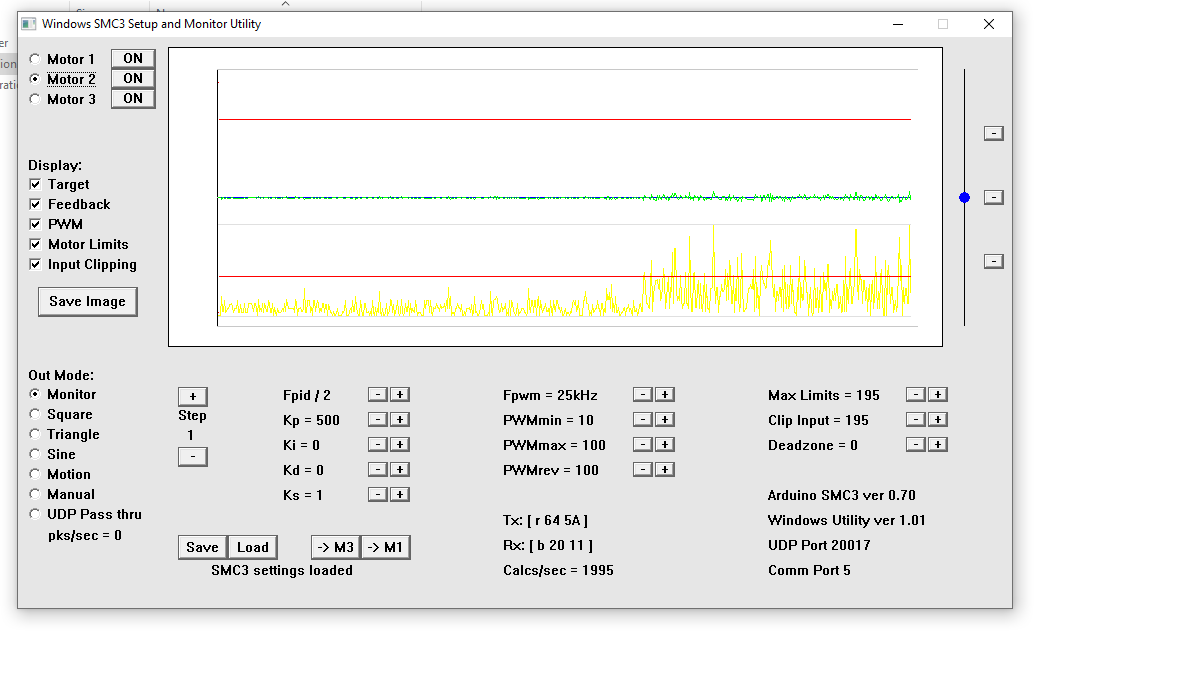
Task: Increase Deadzone with plus button
Action: pos(938,444)
